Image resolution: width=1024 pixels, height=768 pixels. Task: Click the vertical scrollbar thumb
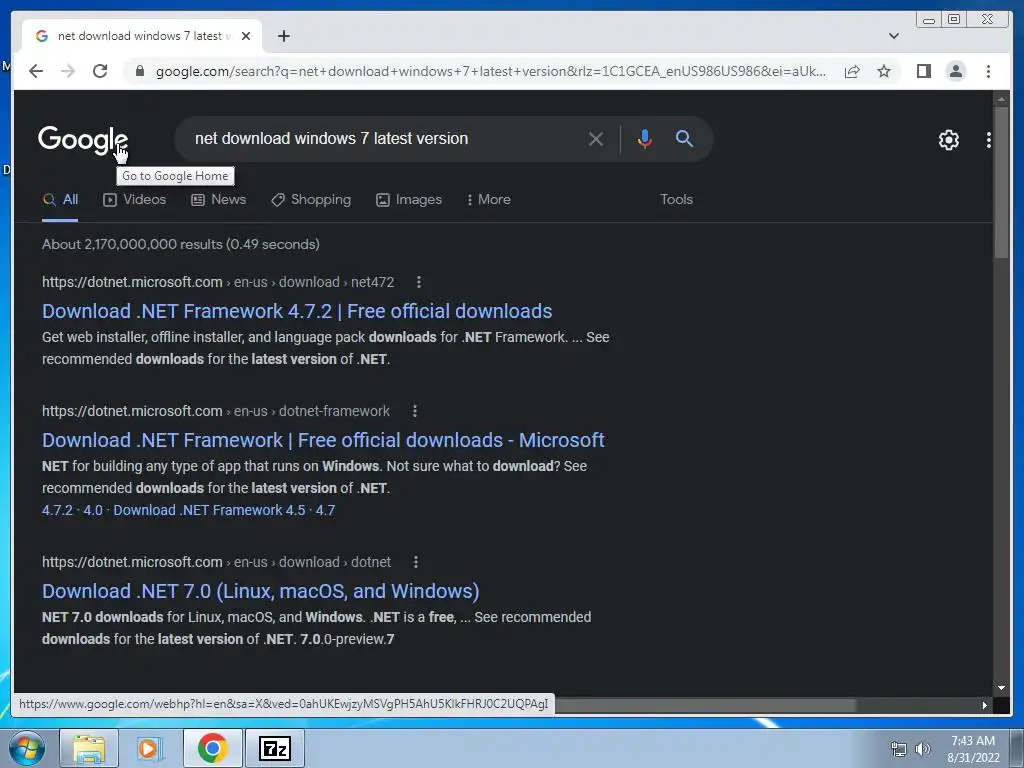[x=1001, y=183]
